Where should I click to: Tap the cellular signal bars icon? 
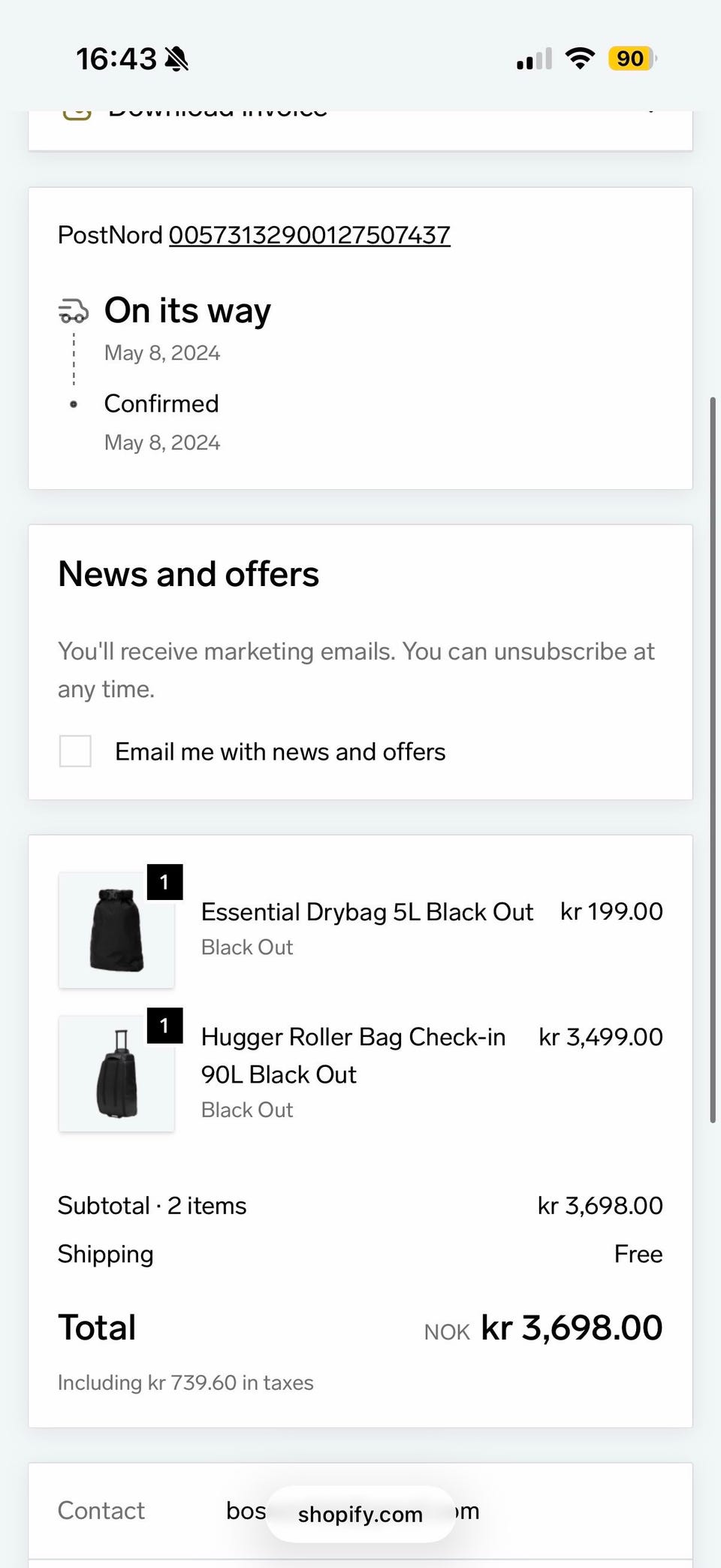coord(534,59)
